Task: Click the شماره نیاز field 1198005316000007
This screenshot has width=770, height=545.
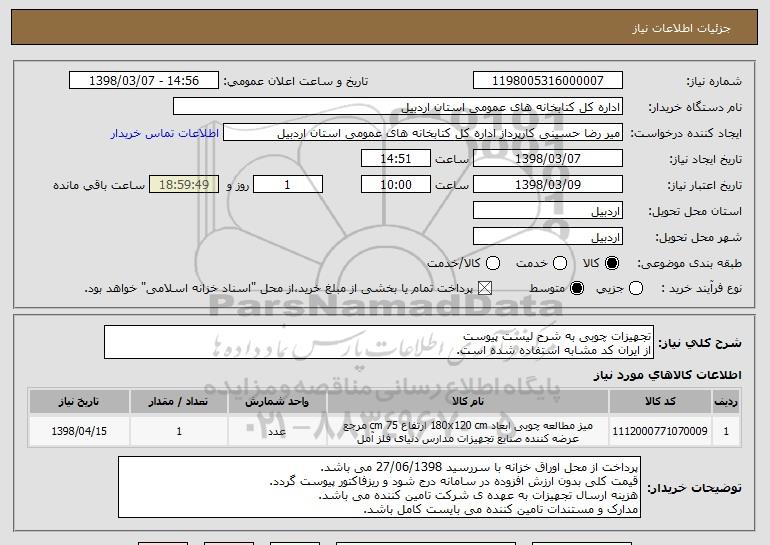Action: point(548,81)
